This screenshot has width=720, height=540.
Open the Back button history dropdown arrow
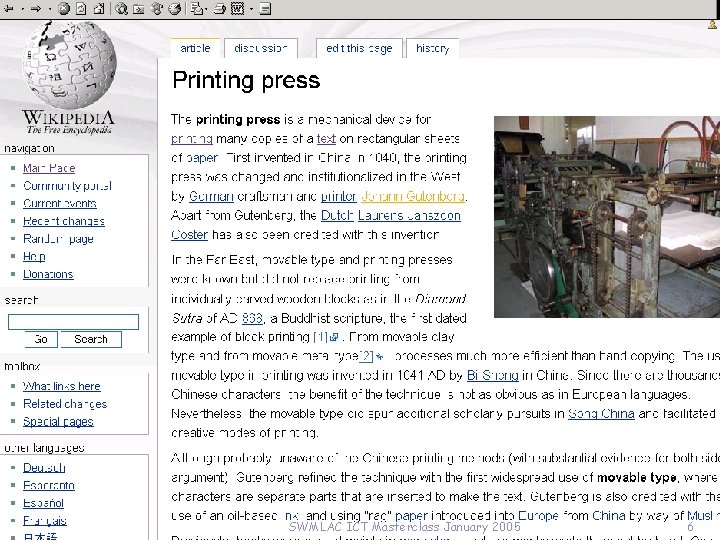(22, 9)
